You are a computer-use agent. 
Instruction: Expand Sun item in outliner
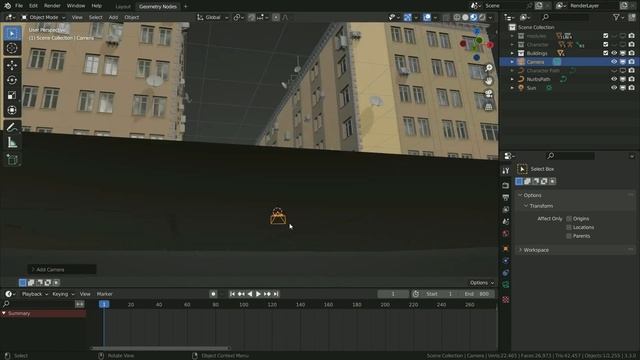coord(512,88)
